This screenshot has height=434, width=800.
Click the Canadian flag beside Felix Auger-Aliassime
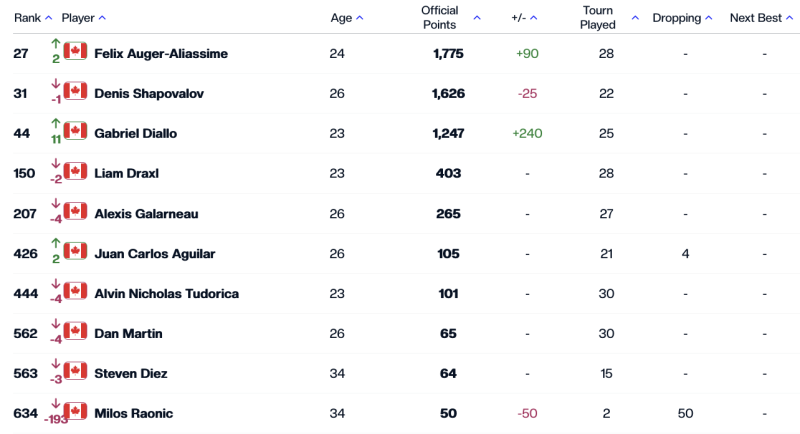click(x=76, y=51)
